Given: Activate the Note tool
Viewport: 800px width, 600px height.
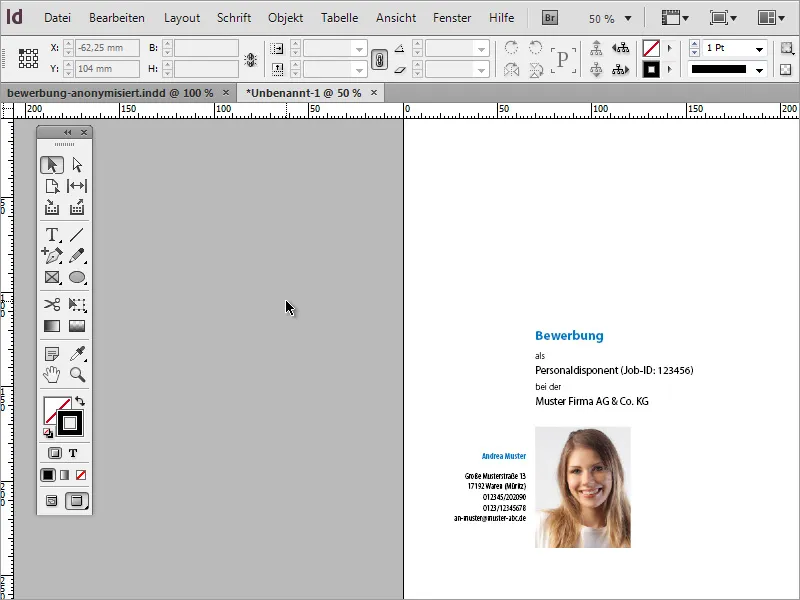Looking at the screenshot, I should click(52, 353).
